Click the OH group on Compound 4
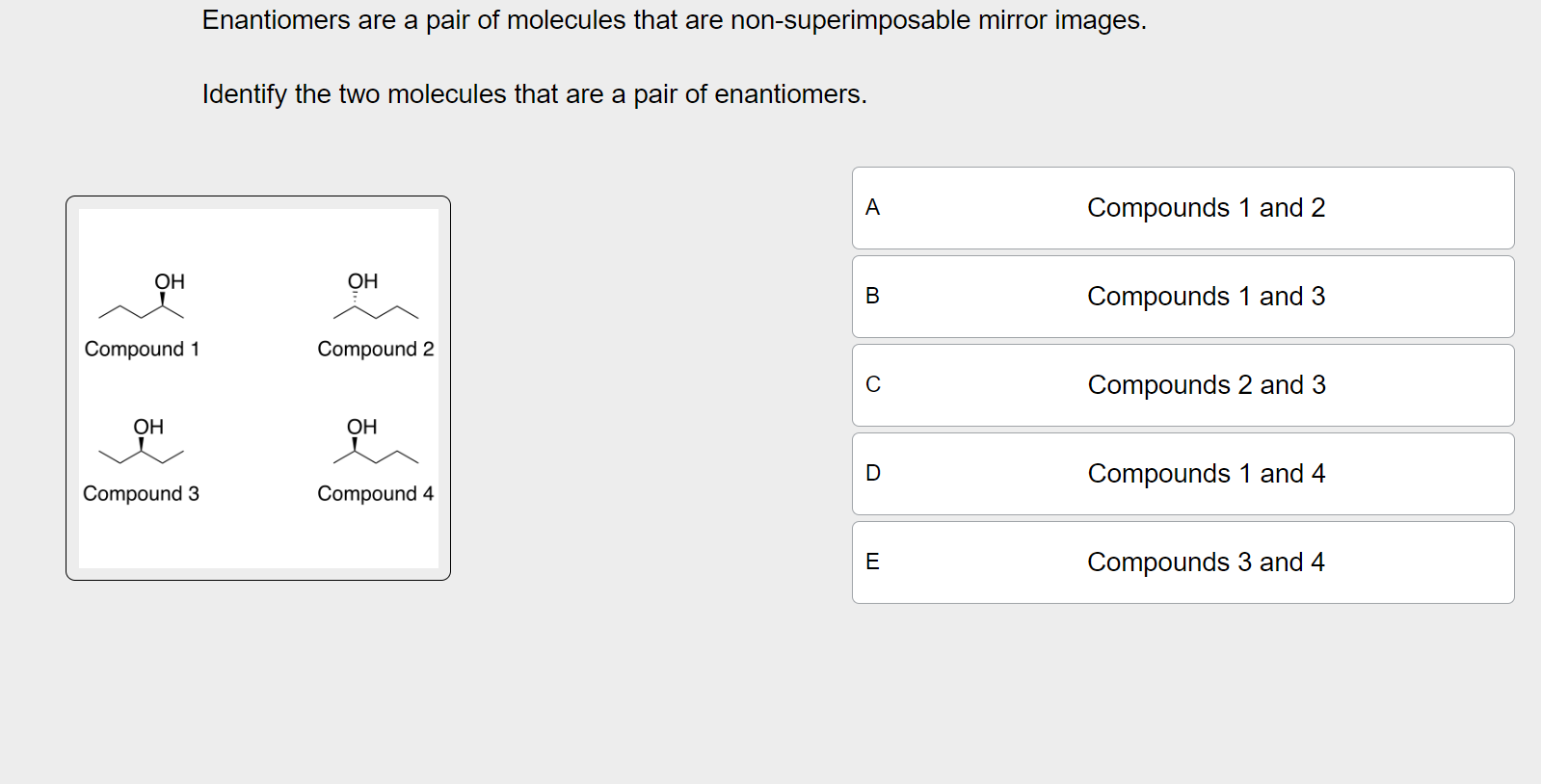The image size is (1541, 784). pos(361,427)
